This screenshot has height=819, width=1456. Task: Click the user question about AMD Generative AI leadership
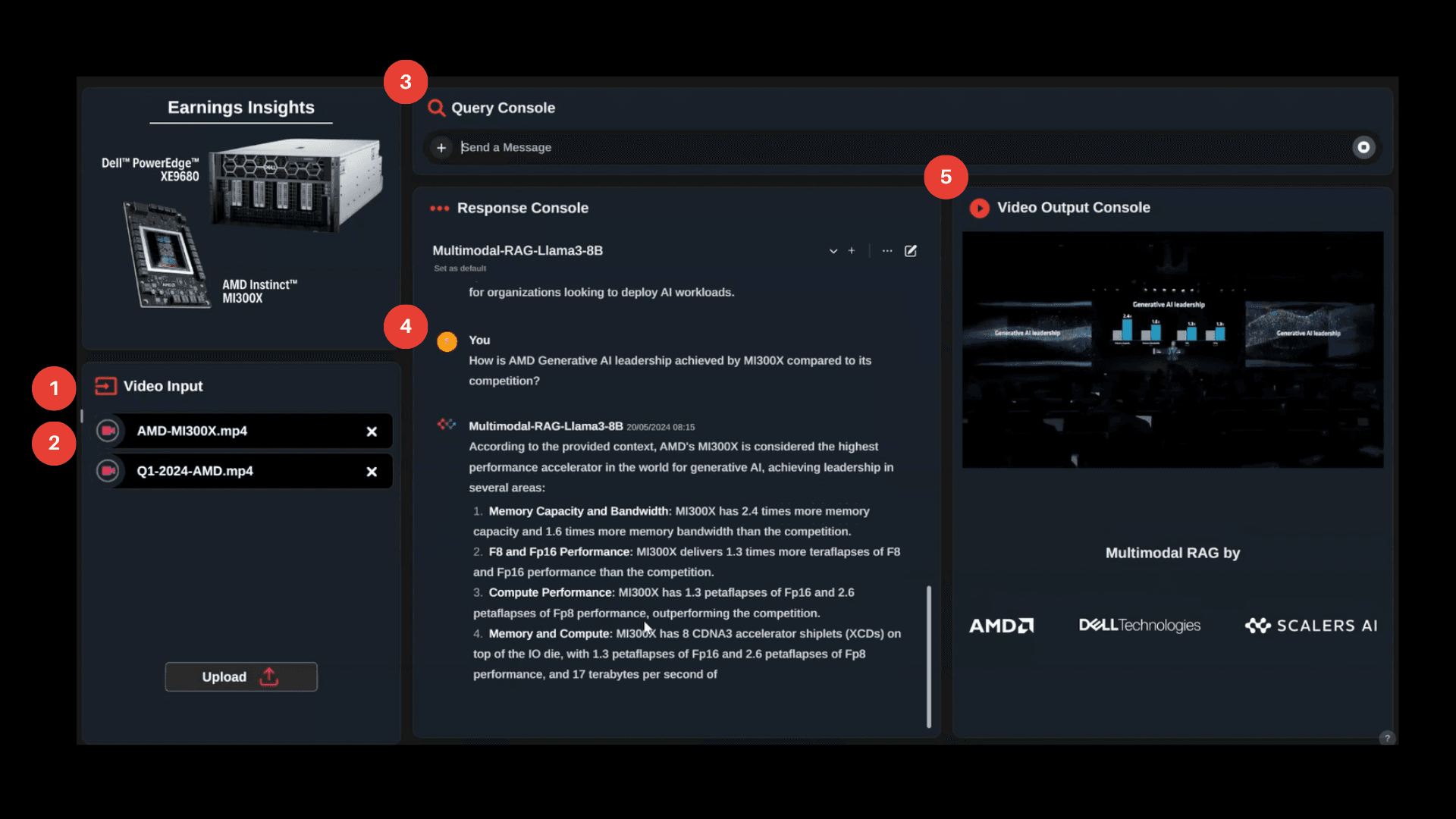coord(670,371)
